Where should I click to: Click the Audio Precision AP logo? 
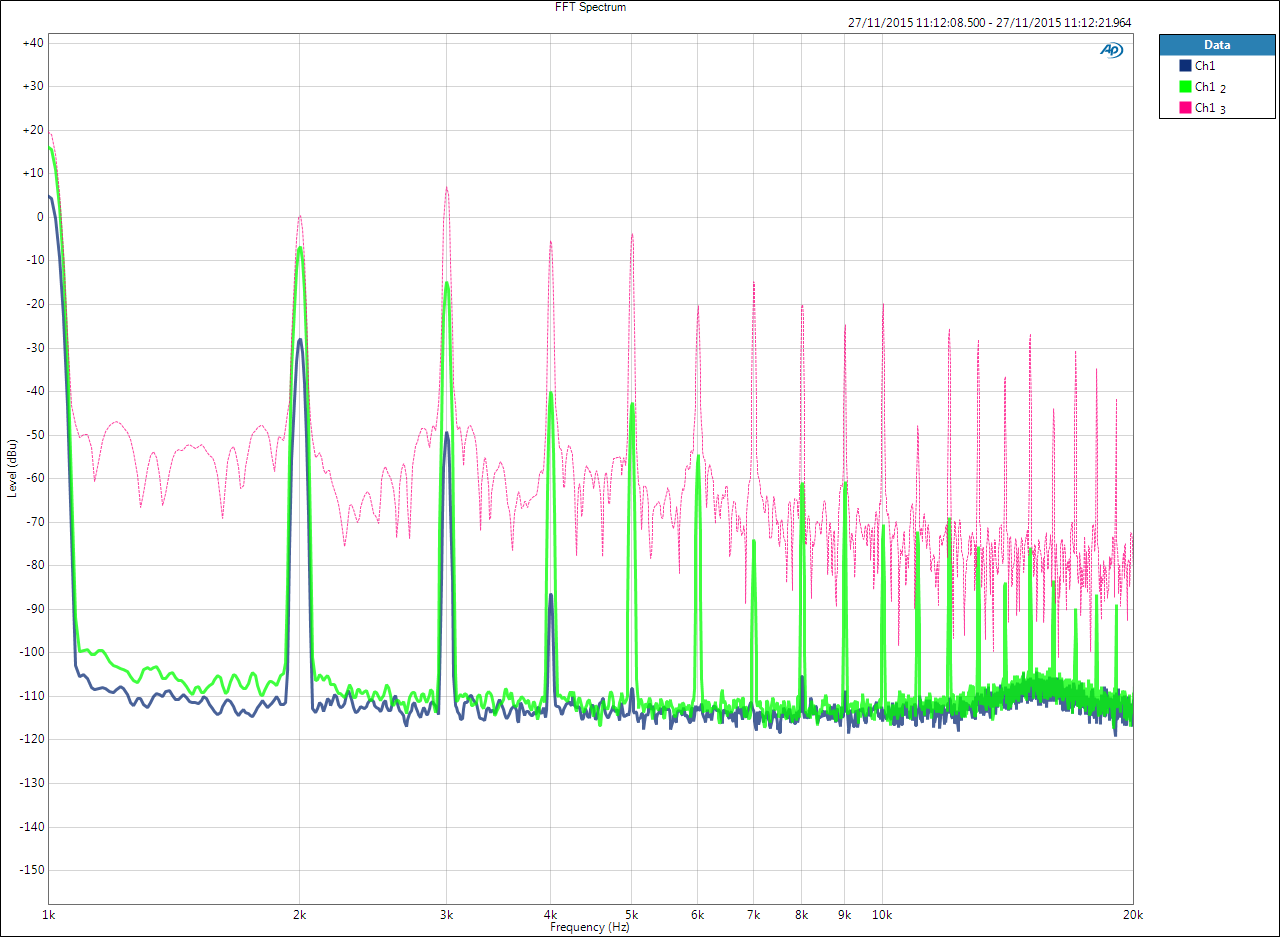pos(1111,50)
